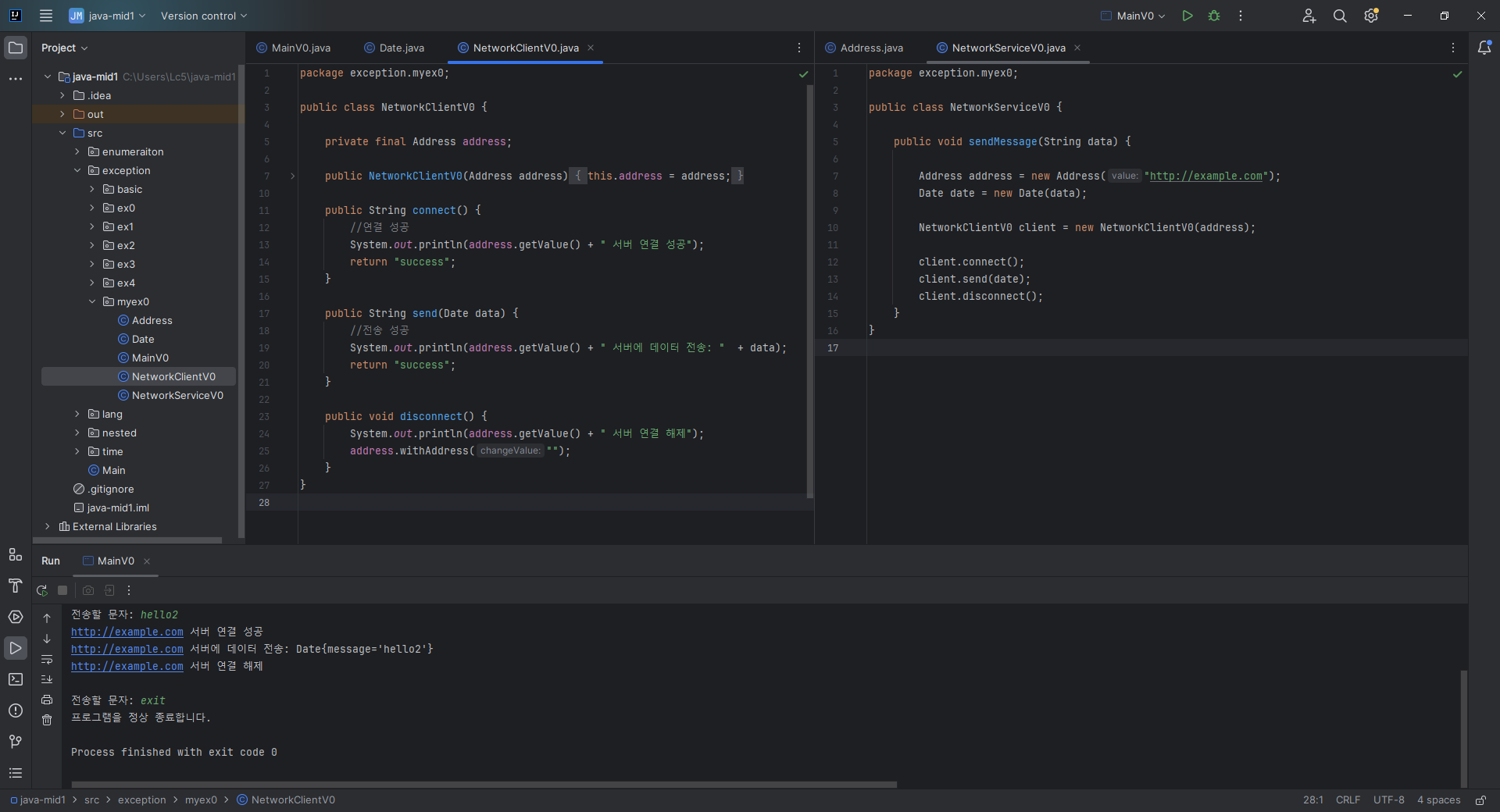Open left editor tab options menu

pyautogui.click(x=798, y=48)
